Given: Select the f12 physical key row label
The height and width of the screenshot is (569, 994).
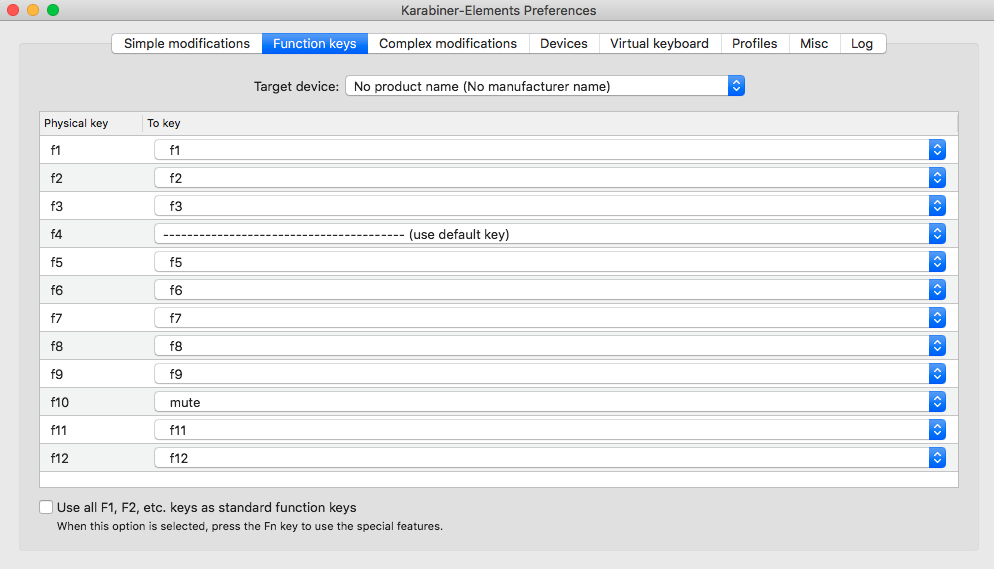Looking at the screenshot, I should coord(60,458).
